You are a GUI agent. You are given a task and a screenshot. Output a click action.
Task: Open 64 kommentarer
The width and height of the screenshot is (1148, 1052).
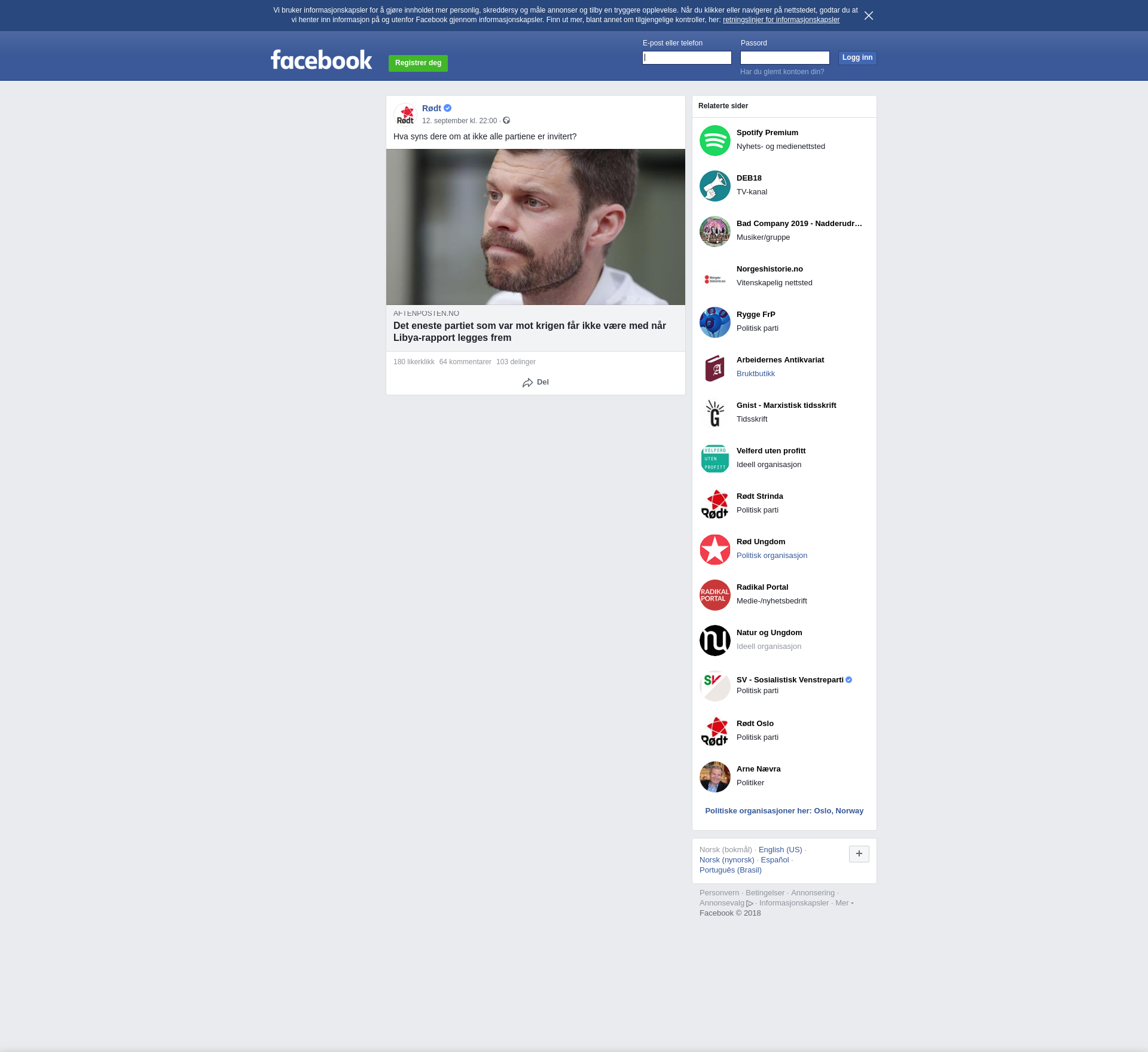click(465, 362)
